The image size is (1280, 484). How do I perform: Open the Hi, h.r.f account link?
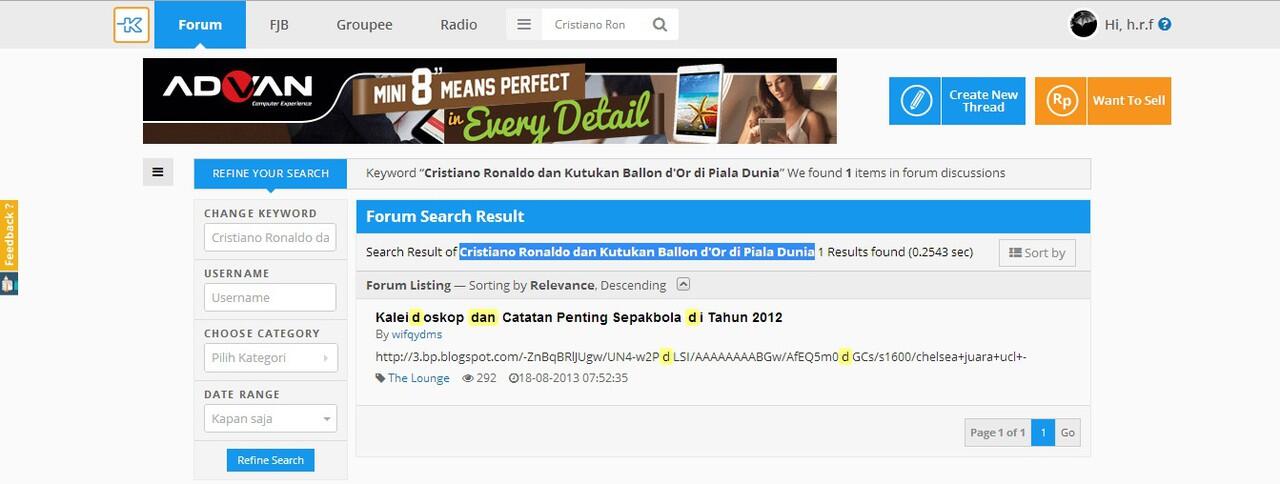1130,24
